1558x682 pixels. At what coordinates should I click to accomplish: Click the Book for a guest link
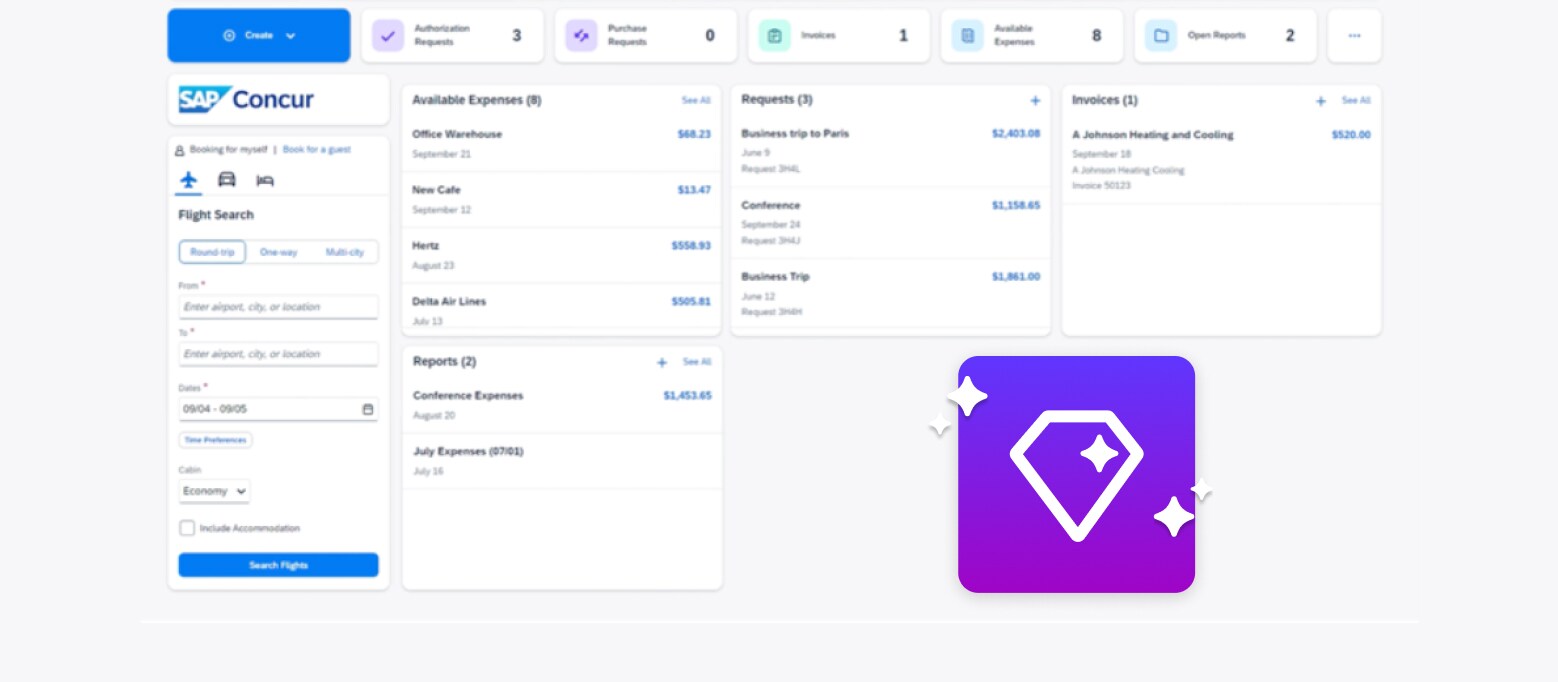317,149
